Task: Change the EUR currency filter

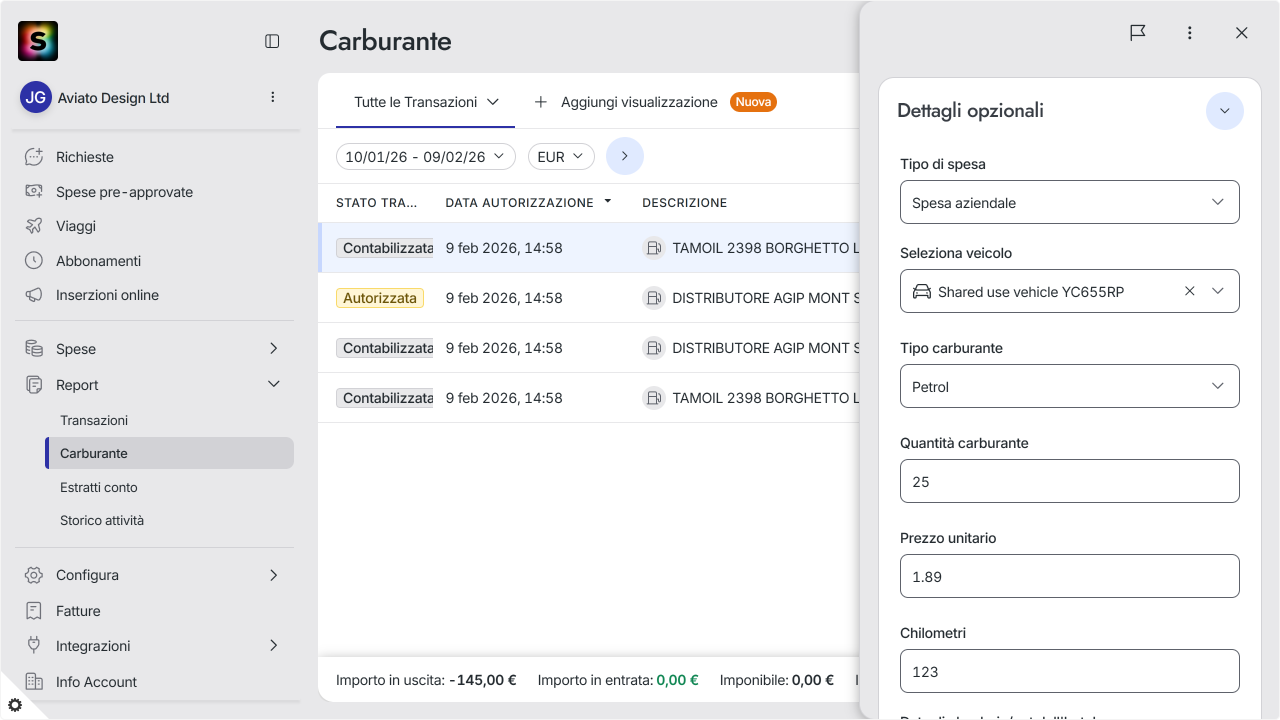Action: (561, 157)
